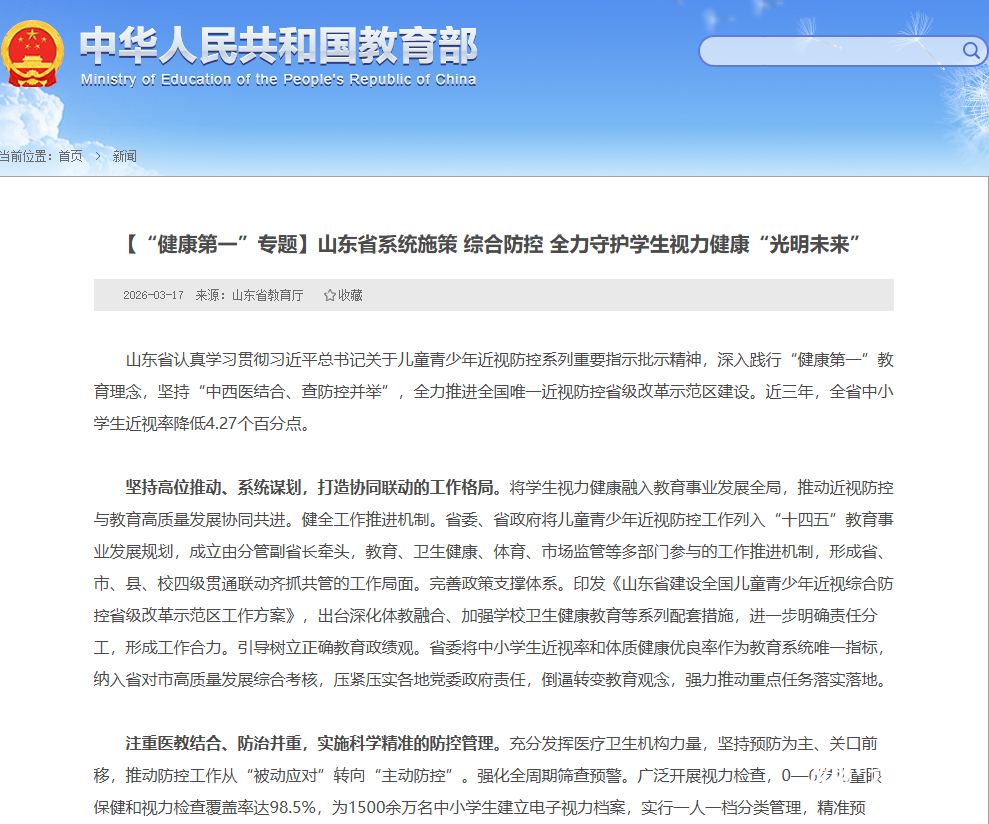
Task: Click bold heading 注重医教结合、防治并重
Action: tap(310, 743)
